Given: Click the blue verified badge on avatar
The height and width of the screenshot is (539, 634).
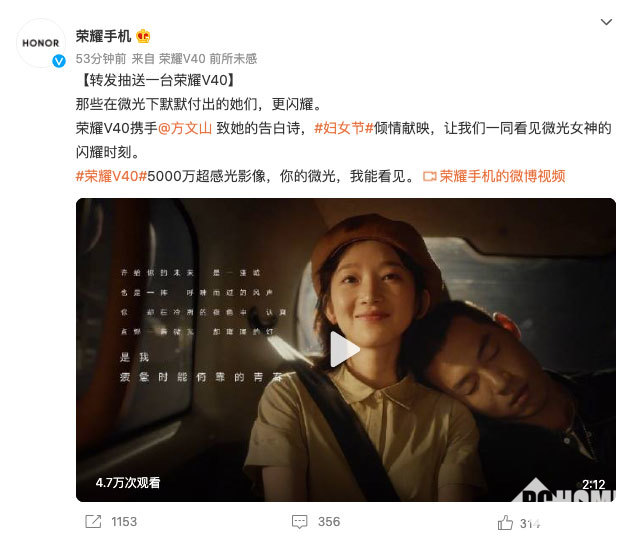Looking at the screenshot, I should [x=59, y=61].
